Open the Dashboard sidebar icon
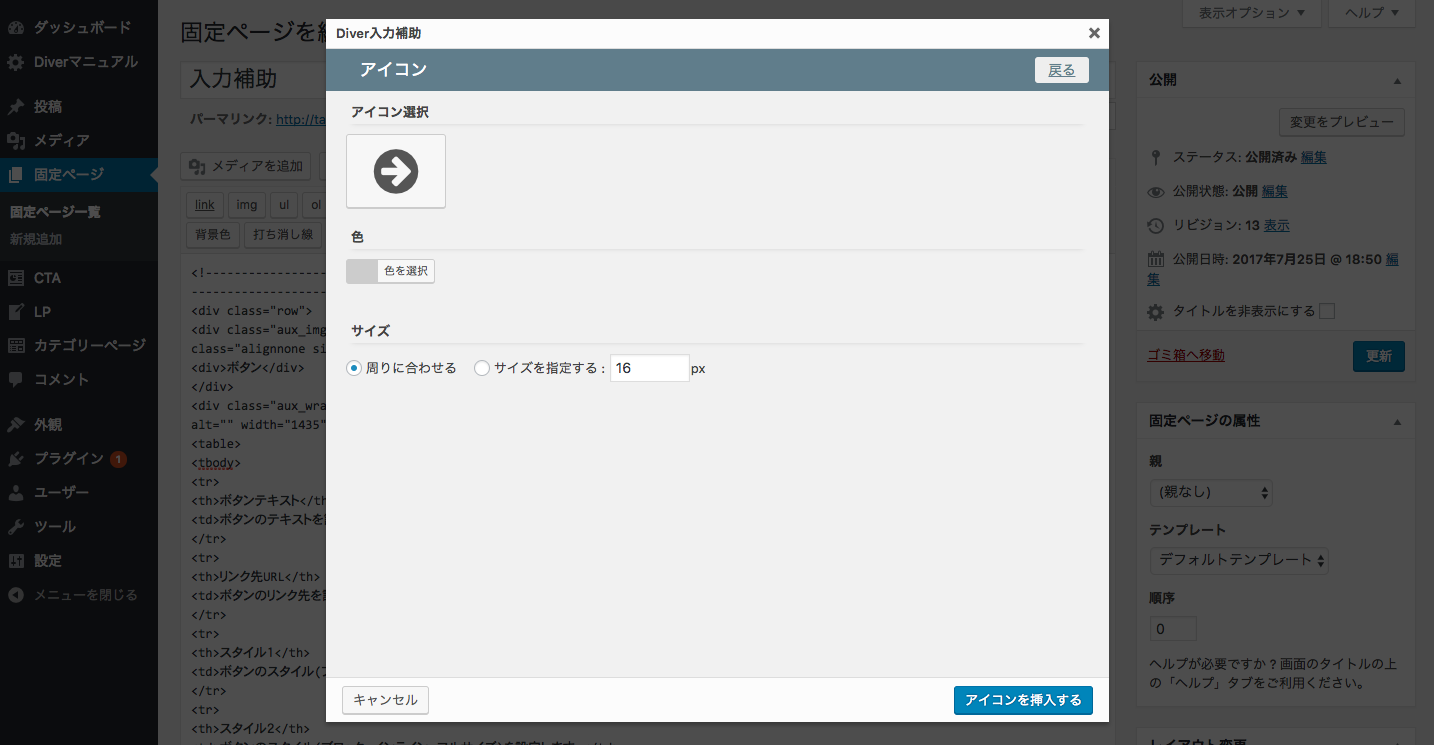The height and width of the screenshot is (745, 1434). [x=16, y=28]
